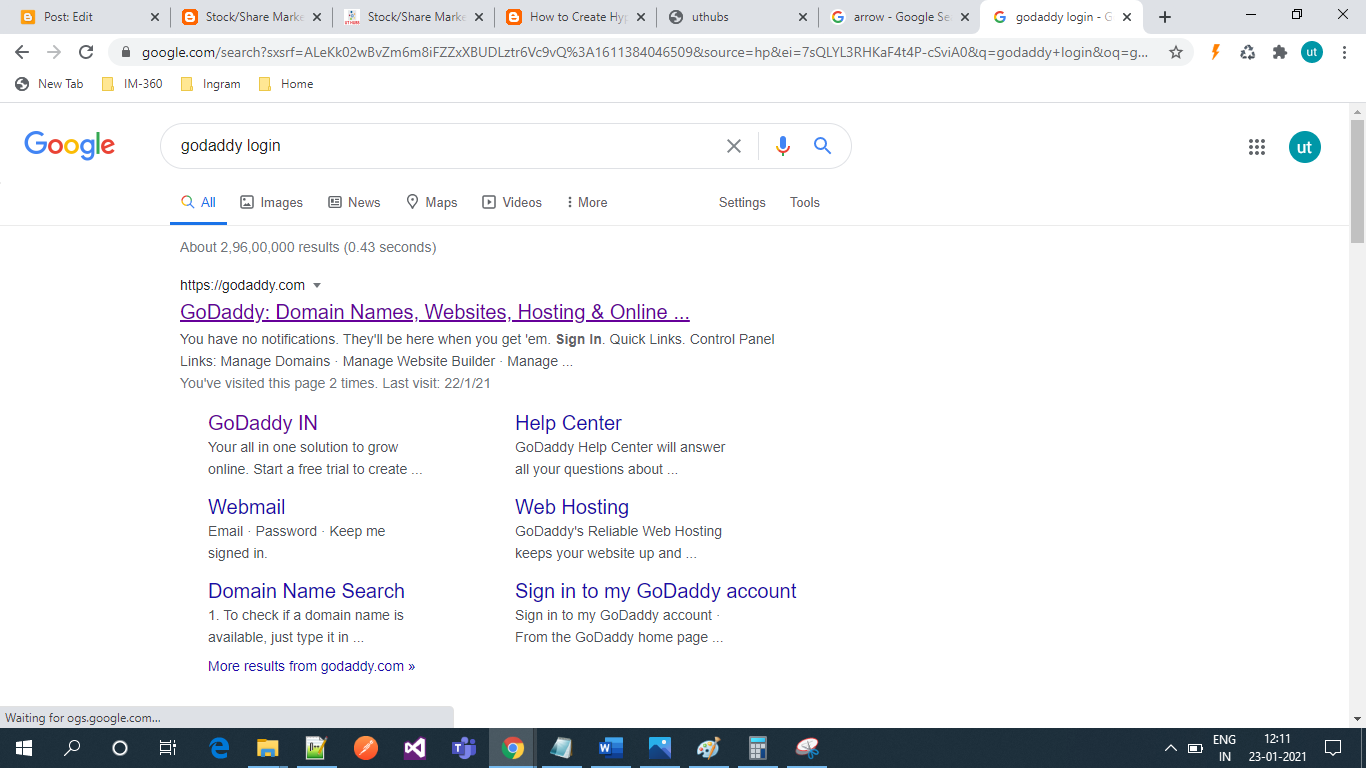This screenshot has width=1366, height=768.
Task: Switch to 'arrow - Google Se' tab
Action: tap(898, 17)
